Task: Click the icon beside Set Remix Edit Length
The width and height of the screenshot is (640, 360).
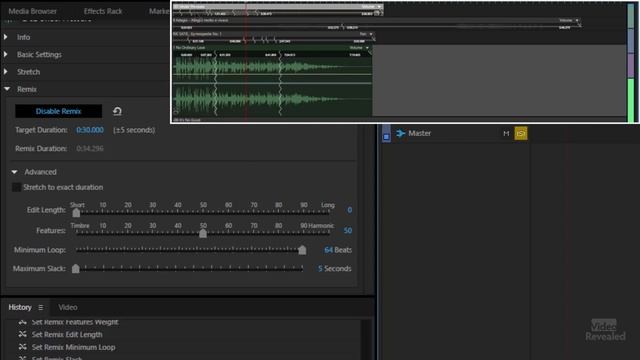Action: pyautogui.click(x=22, y=334)
